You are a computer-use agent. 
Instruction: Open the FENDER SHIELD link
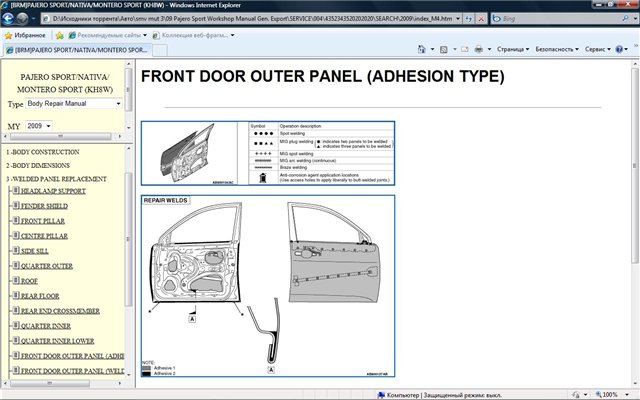[44, 206]
